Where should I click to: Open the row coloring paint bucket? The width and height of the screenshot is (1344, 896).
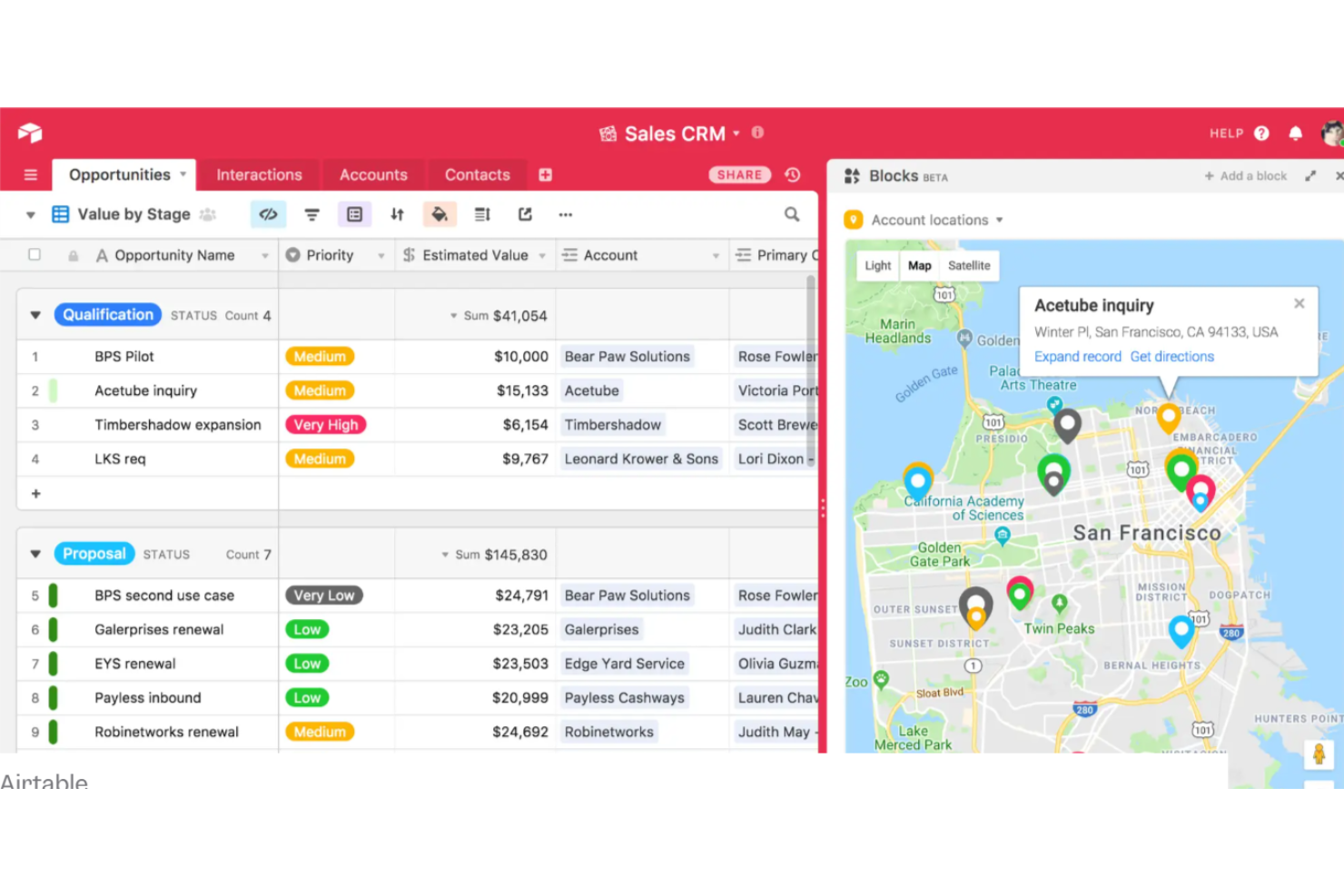coord(440,214)
